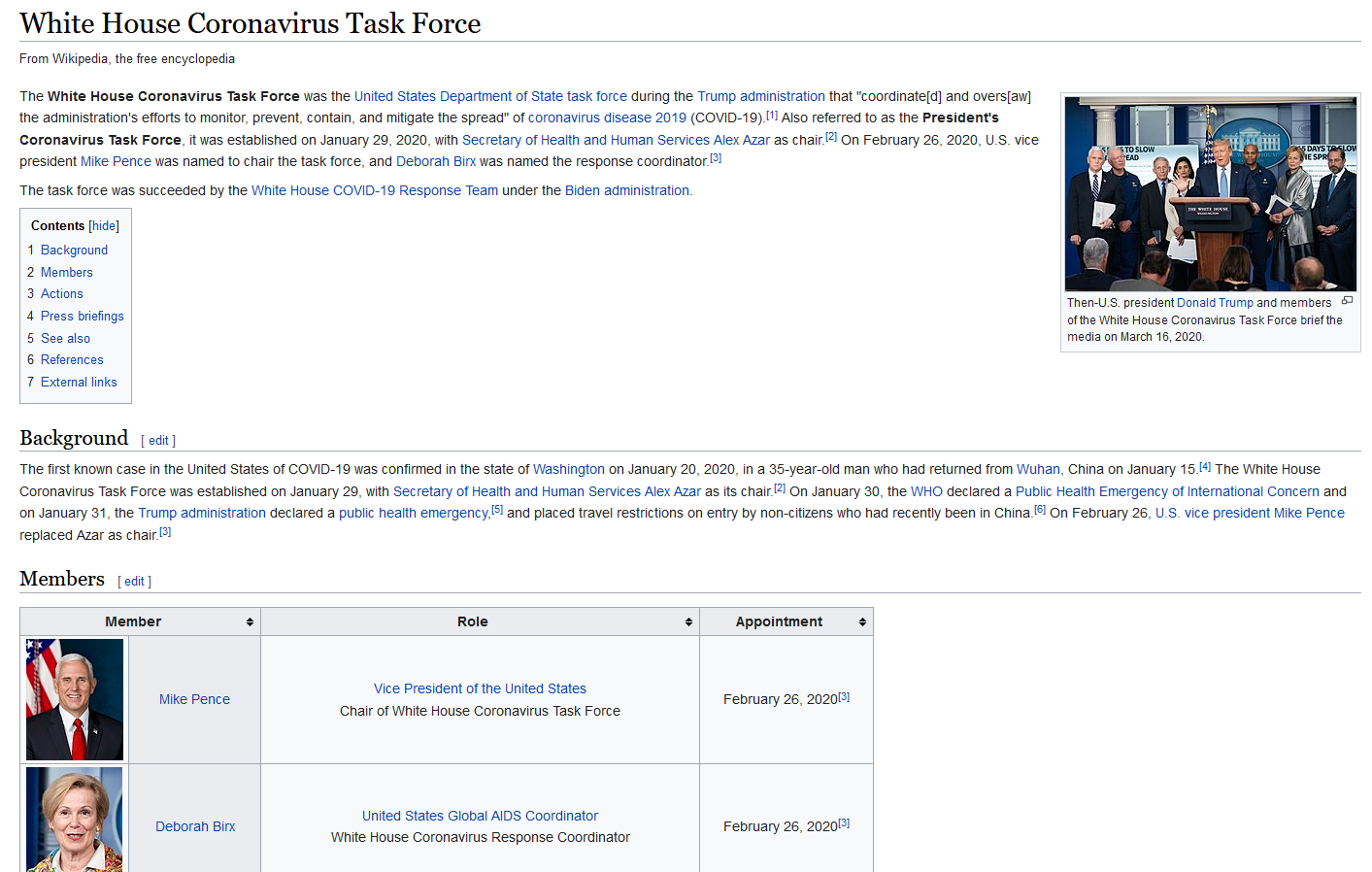Enlarge the task force briefing photo caption icon
1372x872 pixels.
tap(1347, 301)
